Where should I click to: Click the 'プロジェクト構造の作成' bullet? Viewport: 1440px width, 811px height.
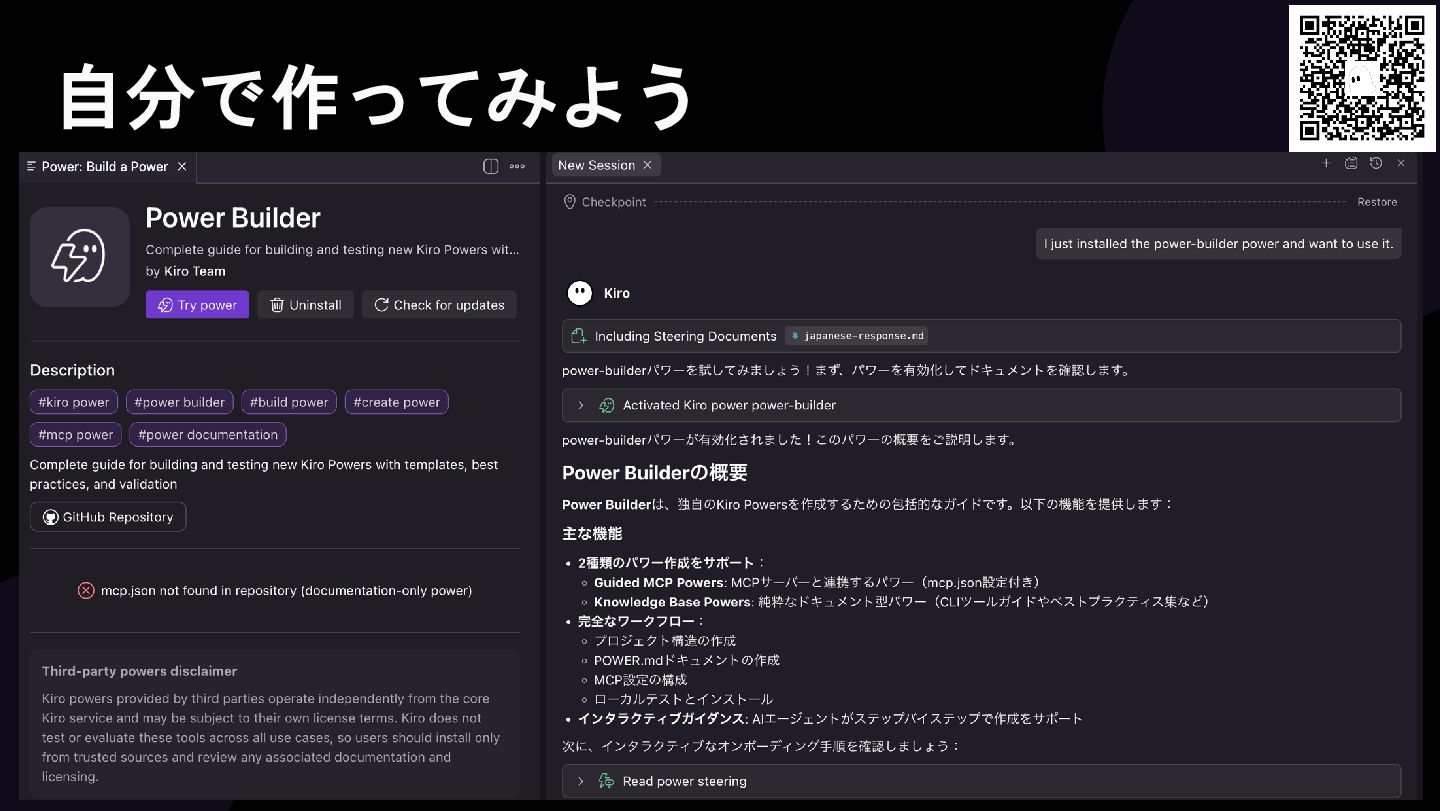click(x=665, y=640)
